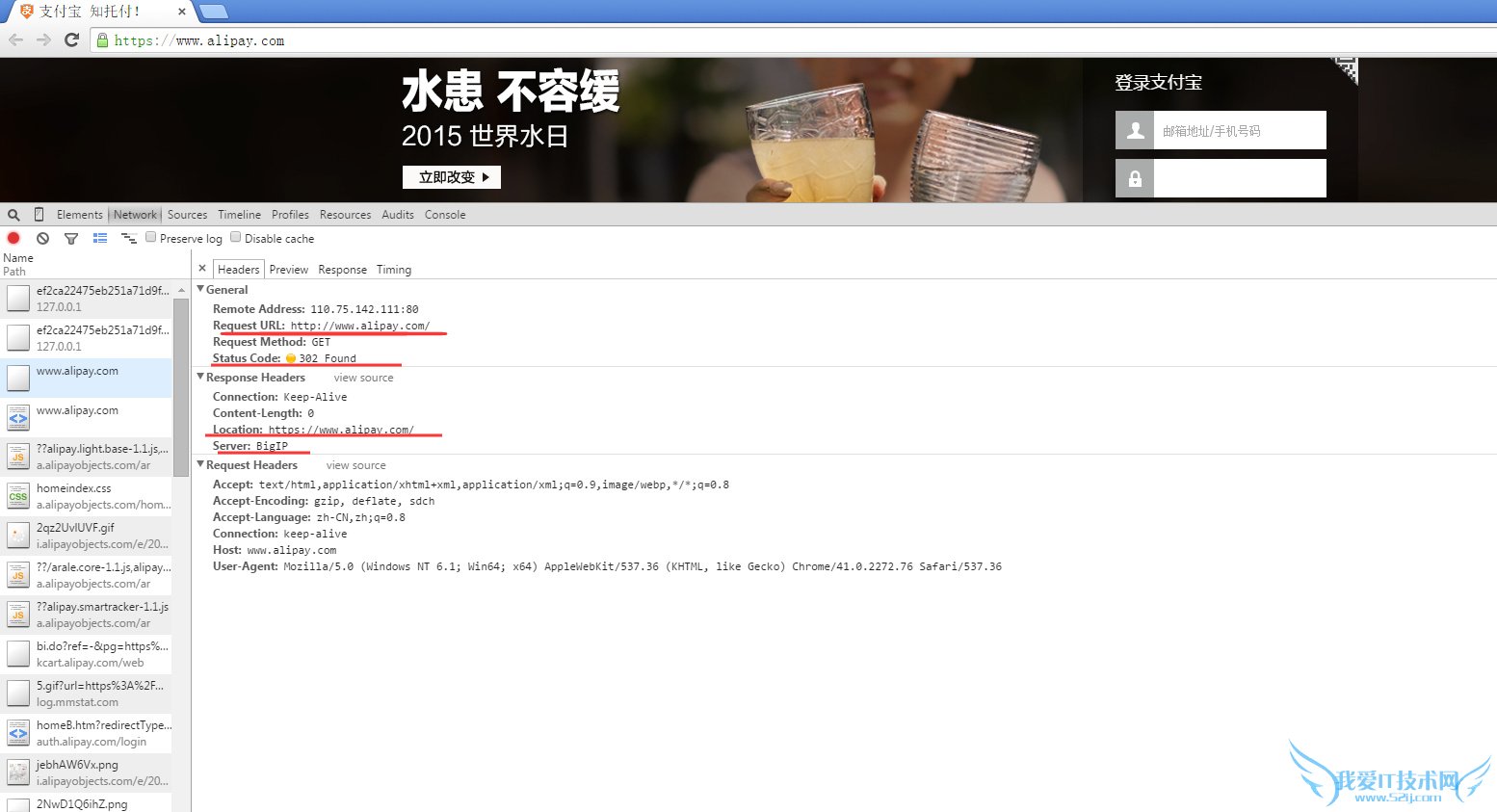1497x812 pixels.
Task: Close the request details pane
Action: tap(202, 269)
